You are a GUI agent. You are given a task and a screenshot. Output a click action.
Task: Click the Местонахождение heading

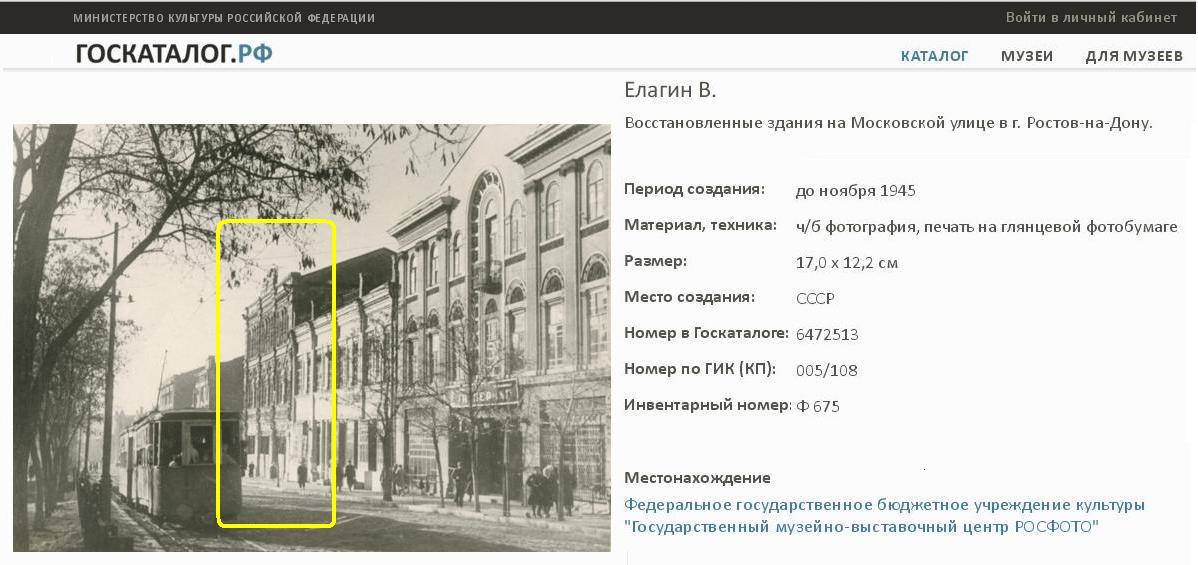[x=698, y=478]
